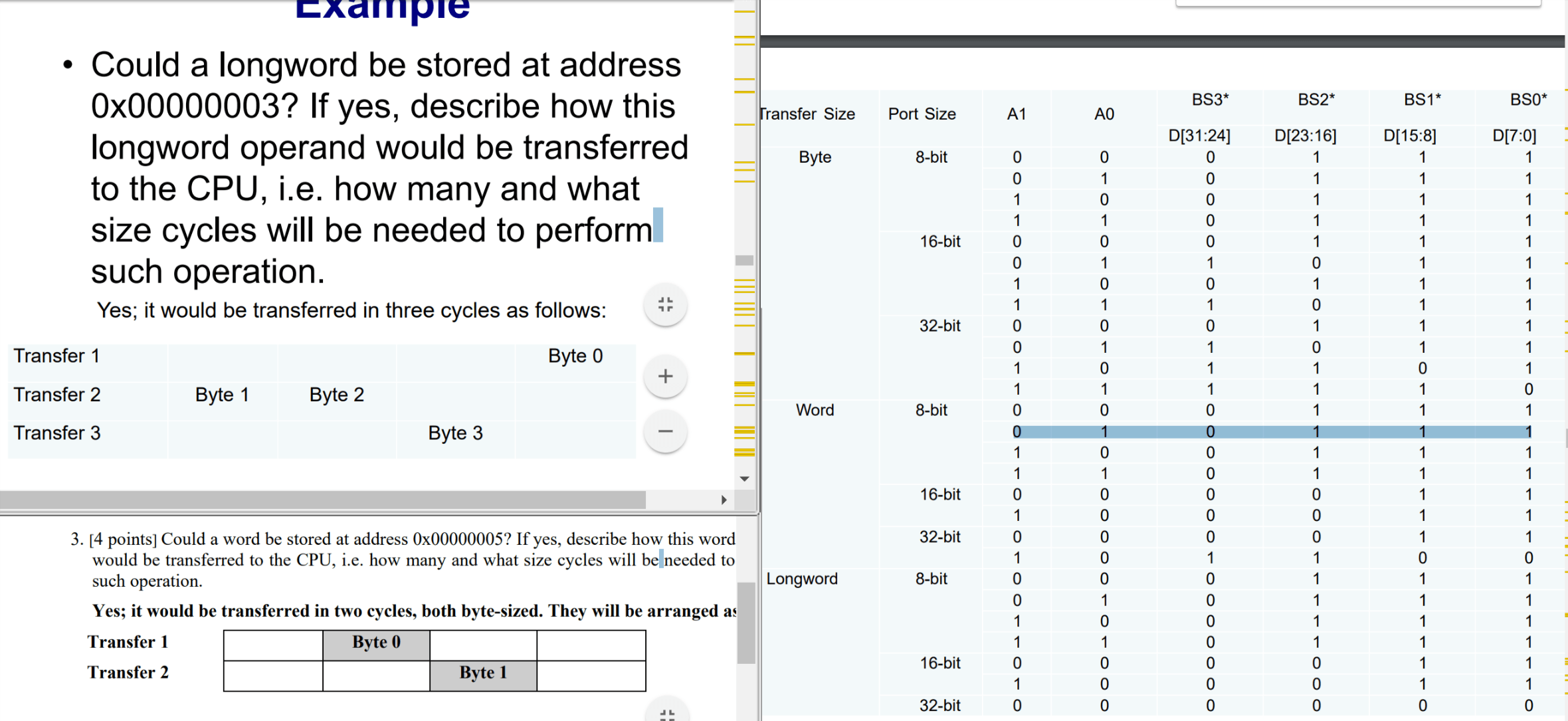Click the 'Port Size' column header

pyautogui.click(x=922, y=114)
